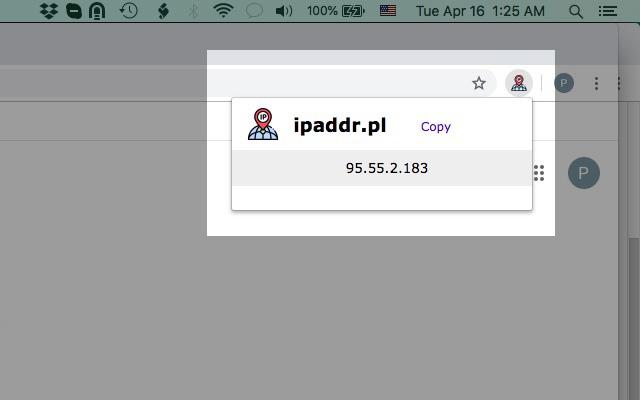Select the IP address 95.55.2.183
640x400 pixels.
(x=387, y=168)
